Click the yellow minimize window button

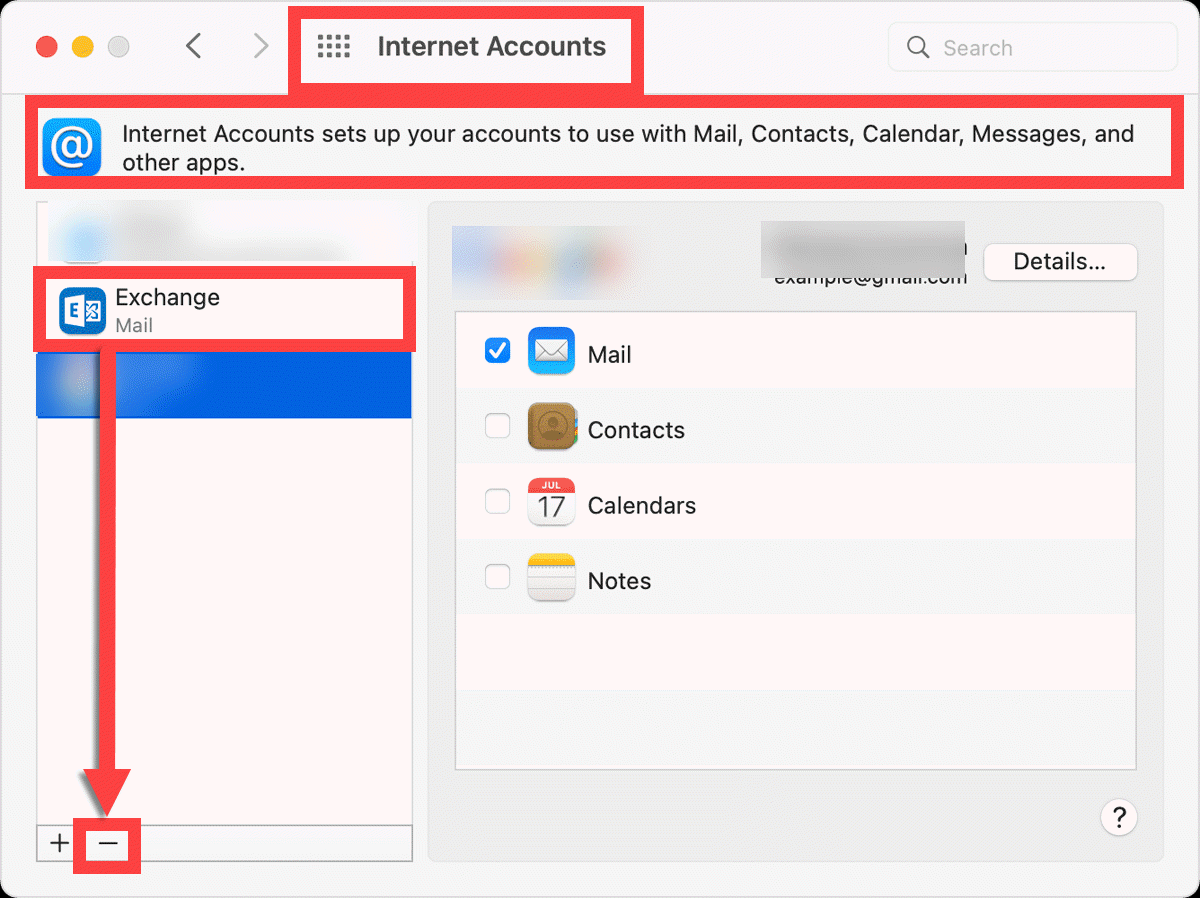[x=82, y=47]
